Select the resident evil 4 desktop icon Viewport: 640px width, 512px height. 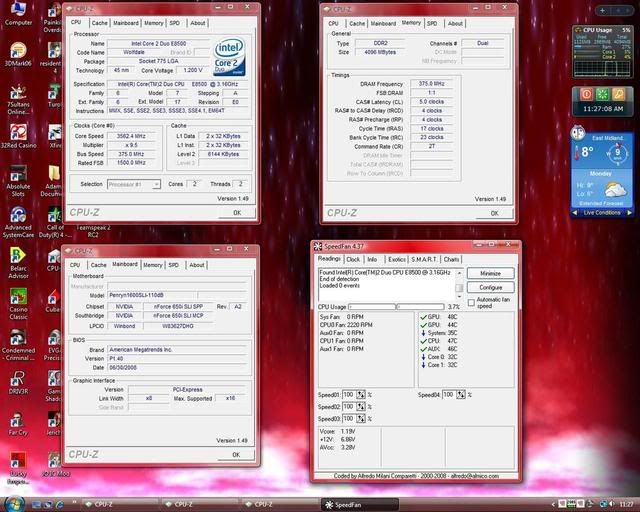click(x=52, y=57)
